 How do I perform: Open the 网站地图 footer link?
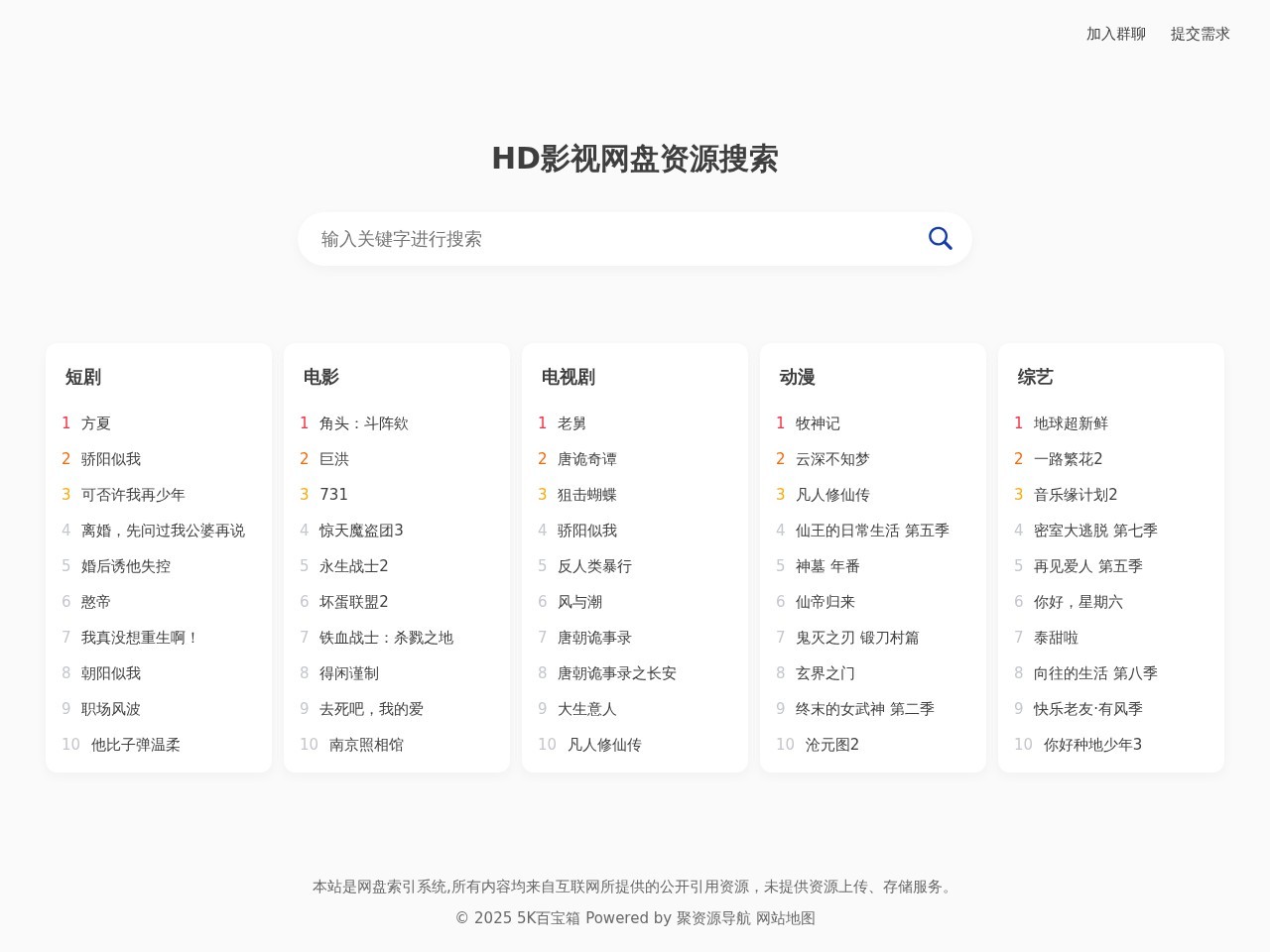pyautogui.click(x=783, y=918)
